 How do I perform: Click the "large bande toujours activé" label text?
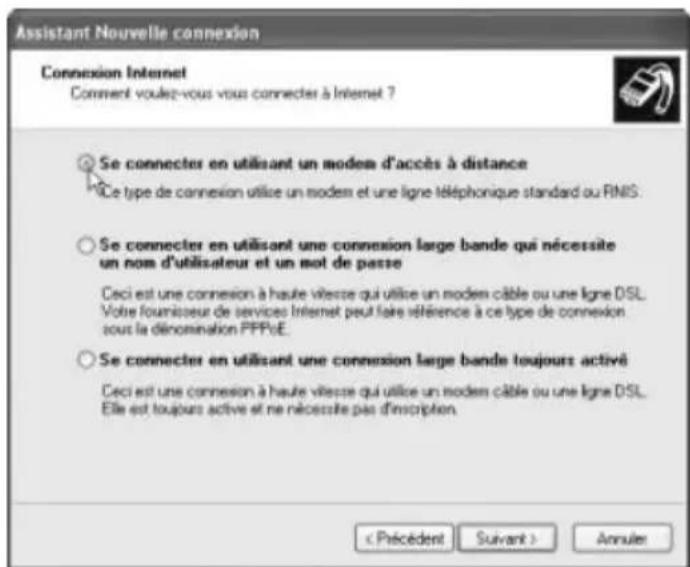point(521,360)
